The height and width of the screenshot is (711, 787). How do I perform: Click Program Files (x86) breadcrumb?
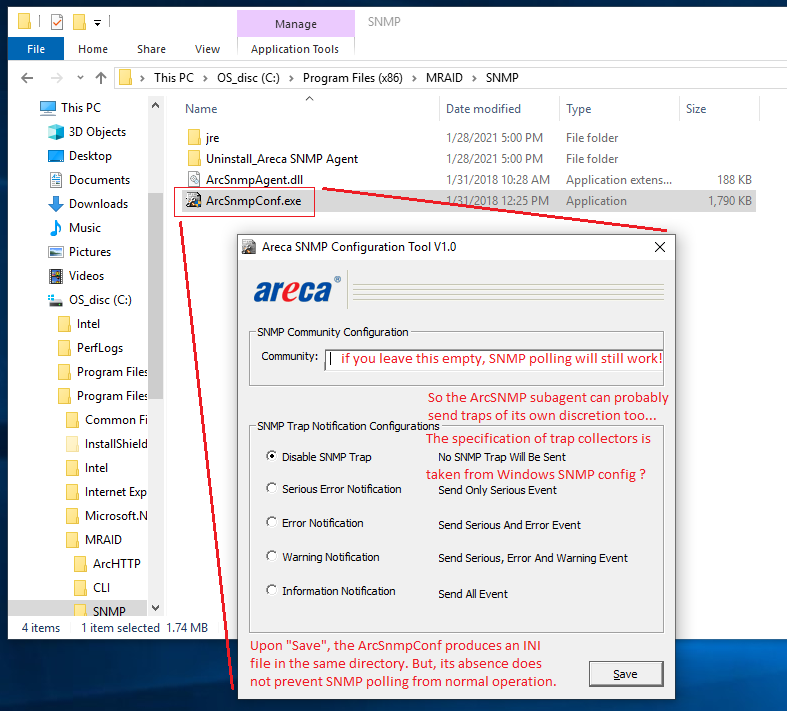tap(352, 78)
